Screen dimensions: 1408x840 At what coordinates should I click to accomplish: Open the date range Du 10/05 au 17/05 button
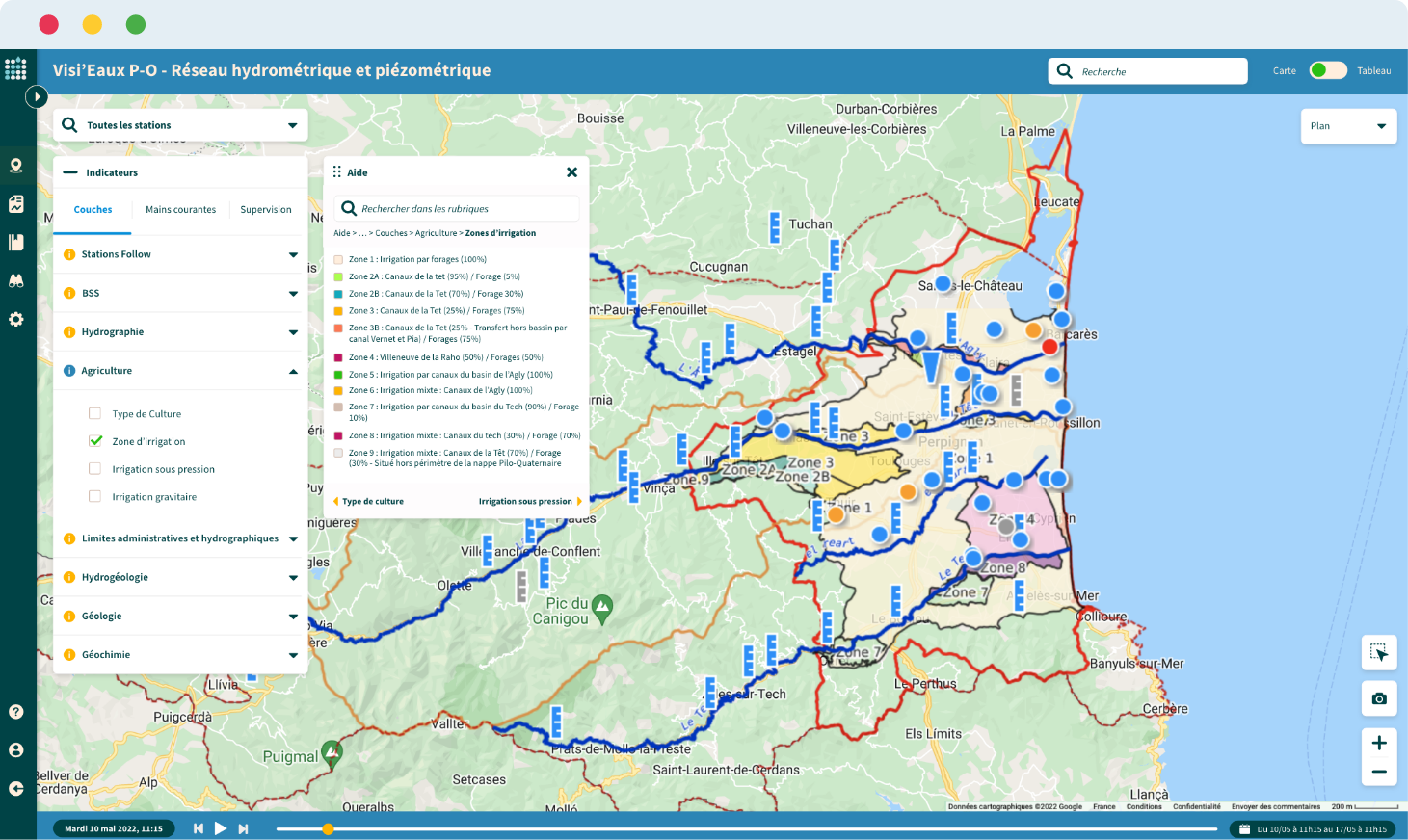click(1313, 829)
